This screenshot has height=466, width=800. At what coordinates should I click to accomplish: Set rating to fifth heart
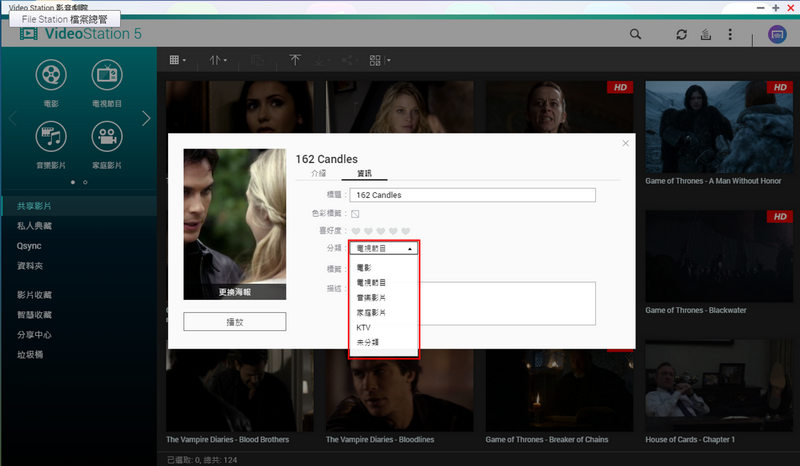406,231
